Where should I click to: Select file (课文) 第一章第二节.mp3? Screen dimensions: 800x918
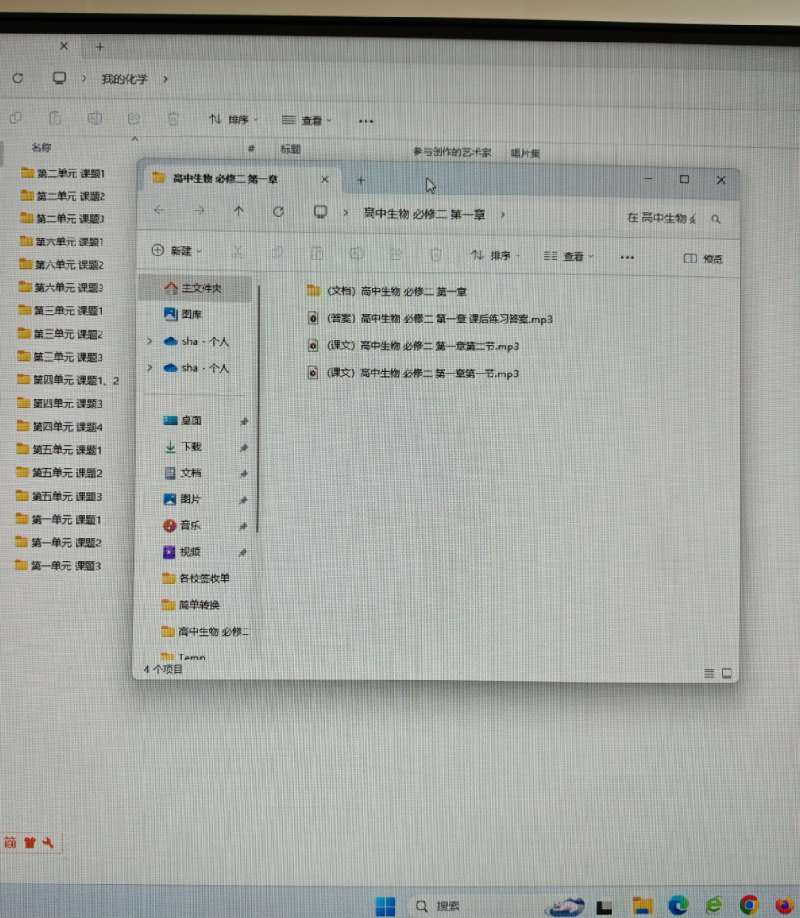(x=413, y=345)
